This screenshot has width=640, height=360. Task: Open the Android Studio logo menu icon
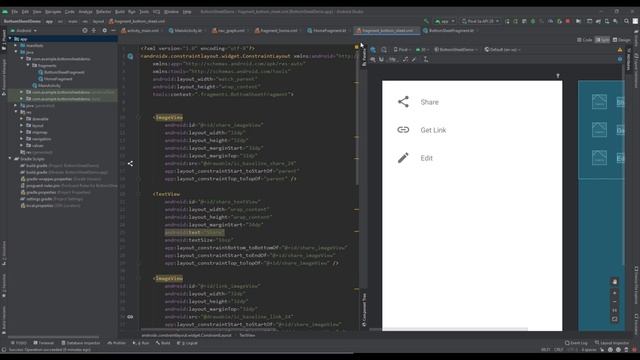tap(5, 12)
